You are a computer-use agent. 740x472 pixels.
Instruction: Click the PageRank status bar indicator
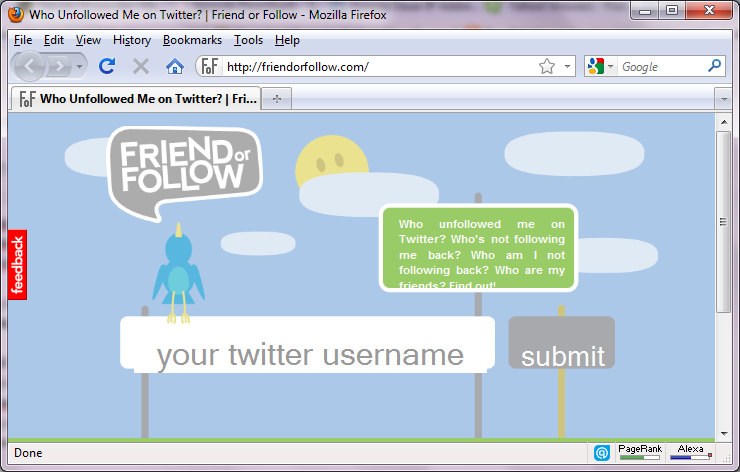click(640, 452)
